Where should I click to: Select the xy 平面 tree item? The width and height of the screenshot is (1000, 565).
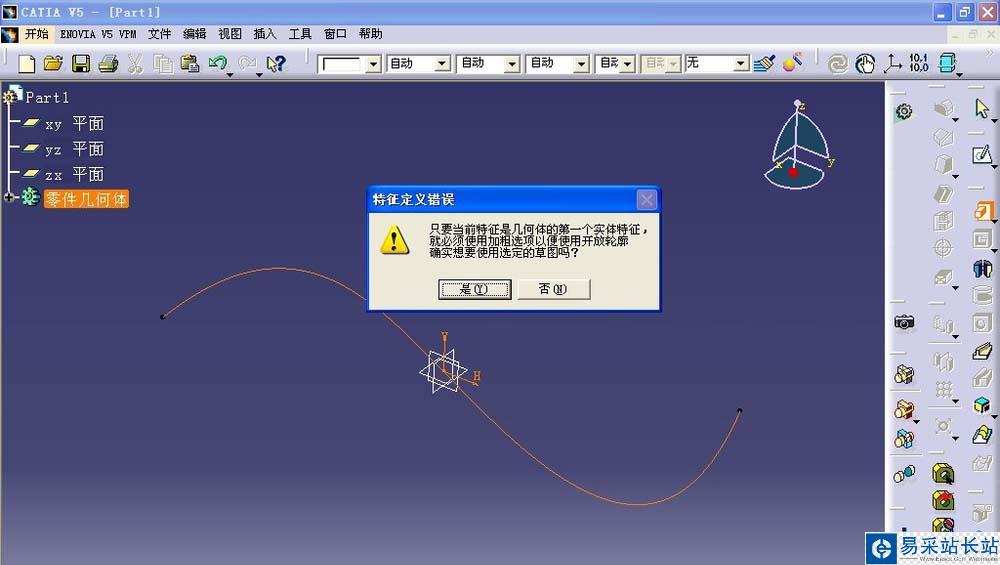[74, 124]
